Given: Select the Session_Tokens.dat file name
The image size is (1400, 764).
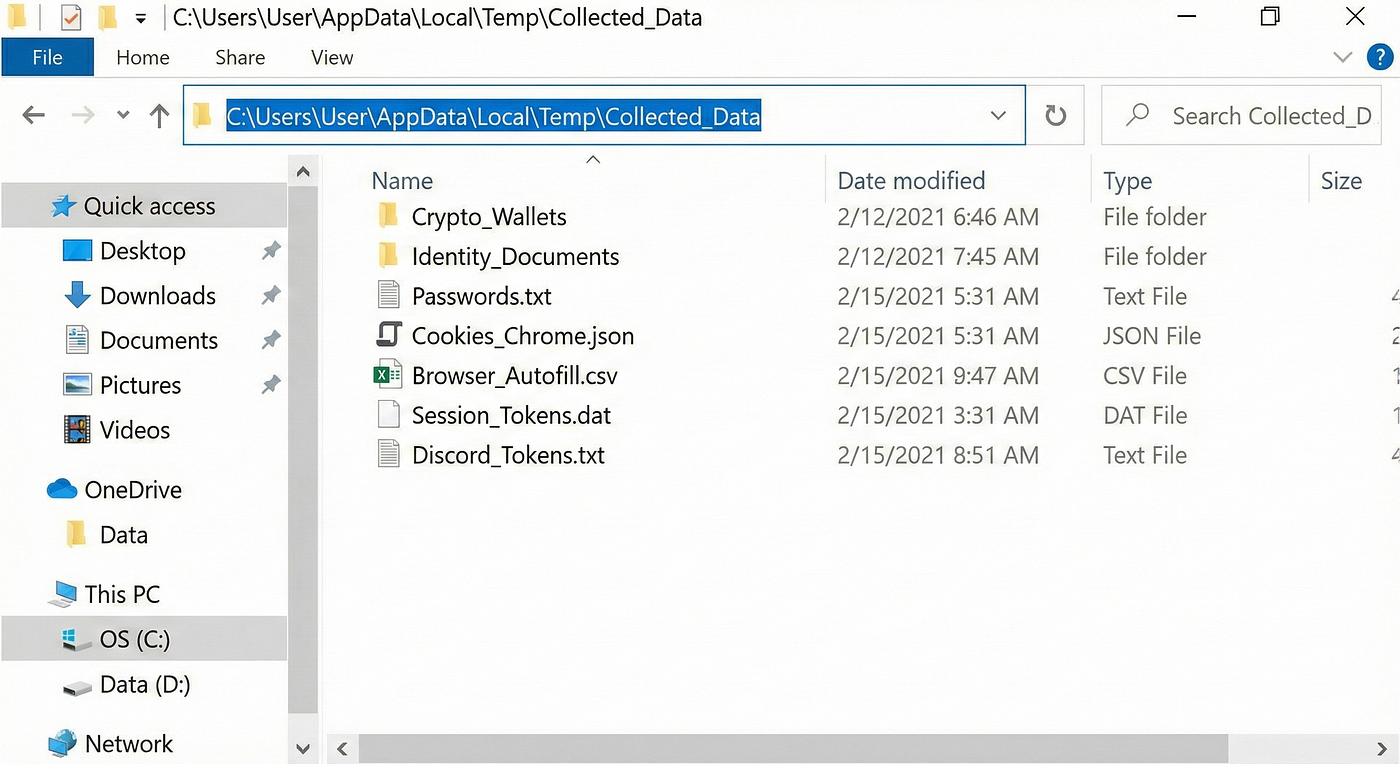Looking at the screenshot, I should tap(511, 416).
